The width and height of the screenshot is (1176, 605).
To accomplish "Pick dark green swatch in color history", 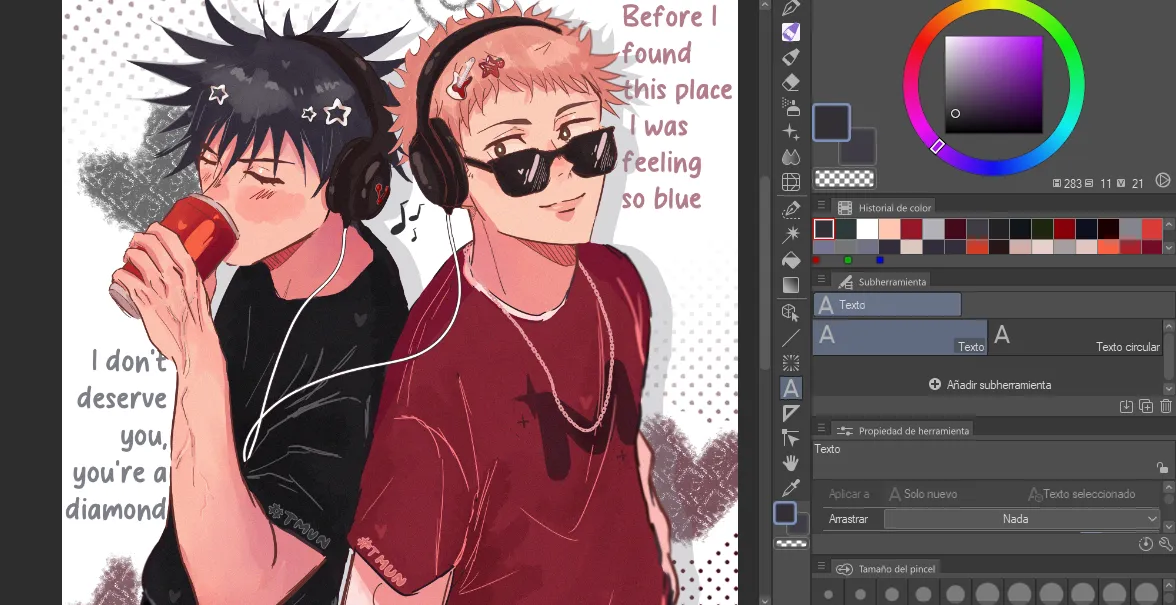I will (1042, 229).
